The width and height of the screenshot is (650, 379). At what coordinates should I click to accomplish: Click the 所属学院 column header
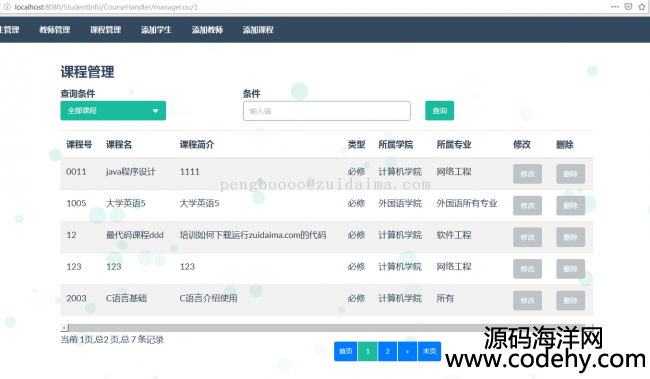coord(395,144)
